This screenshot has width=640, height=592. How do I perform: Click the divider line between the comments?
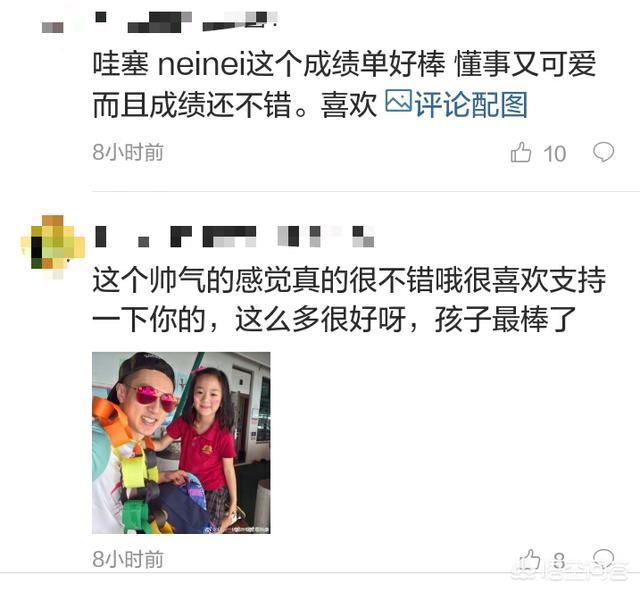point(366,191)
